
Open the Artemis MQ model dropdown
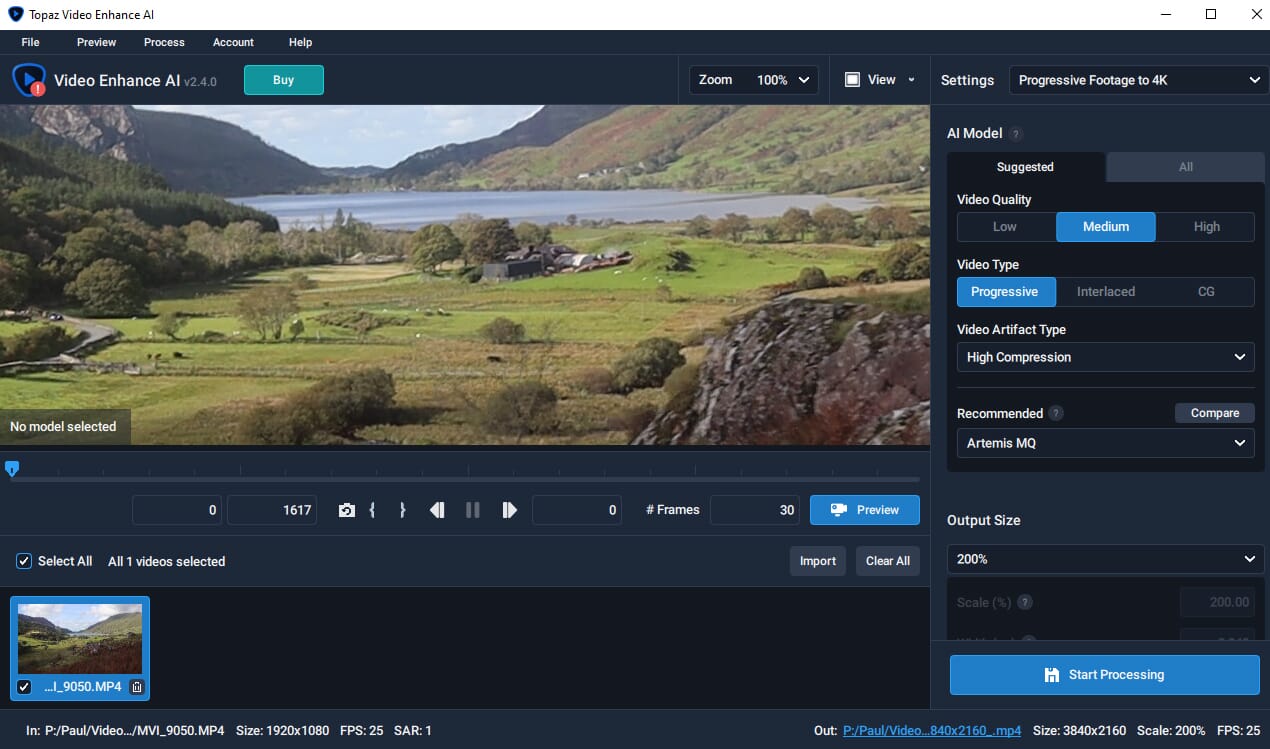pos(1106,443)
